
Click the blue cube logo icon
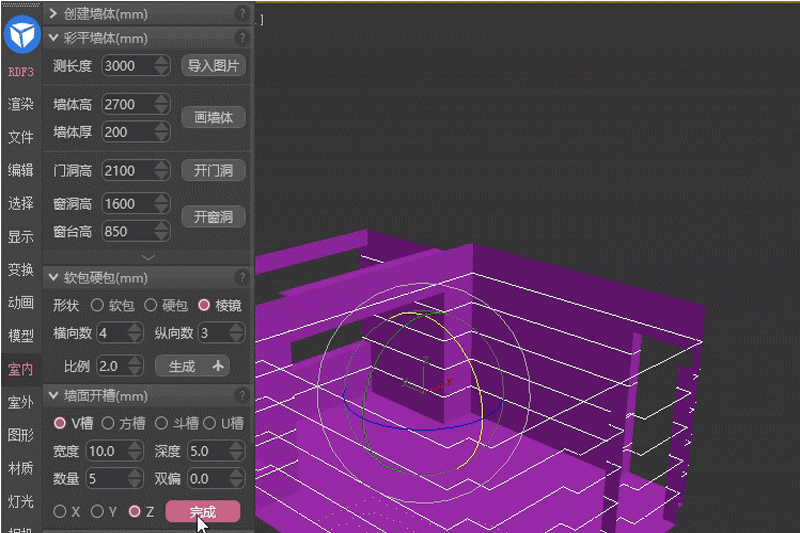pyautogui.click(x=21, y=35)
